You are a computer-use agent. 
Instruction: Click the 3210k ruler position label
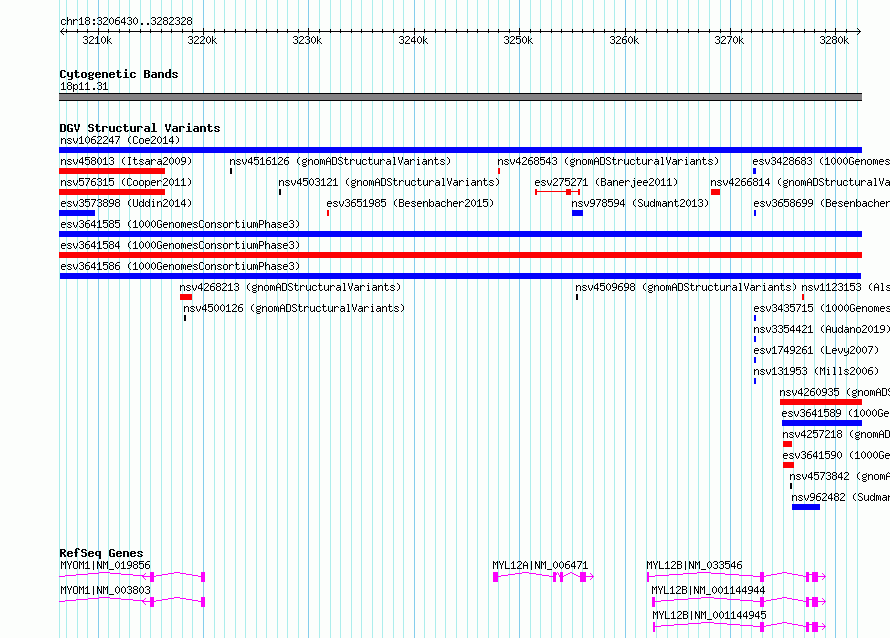pyautogui.click(x=97, y=40)
